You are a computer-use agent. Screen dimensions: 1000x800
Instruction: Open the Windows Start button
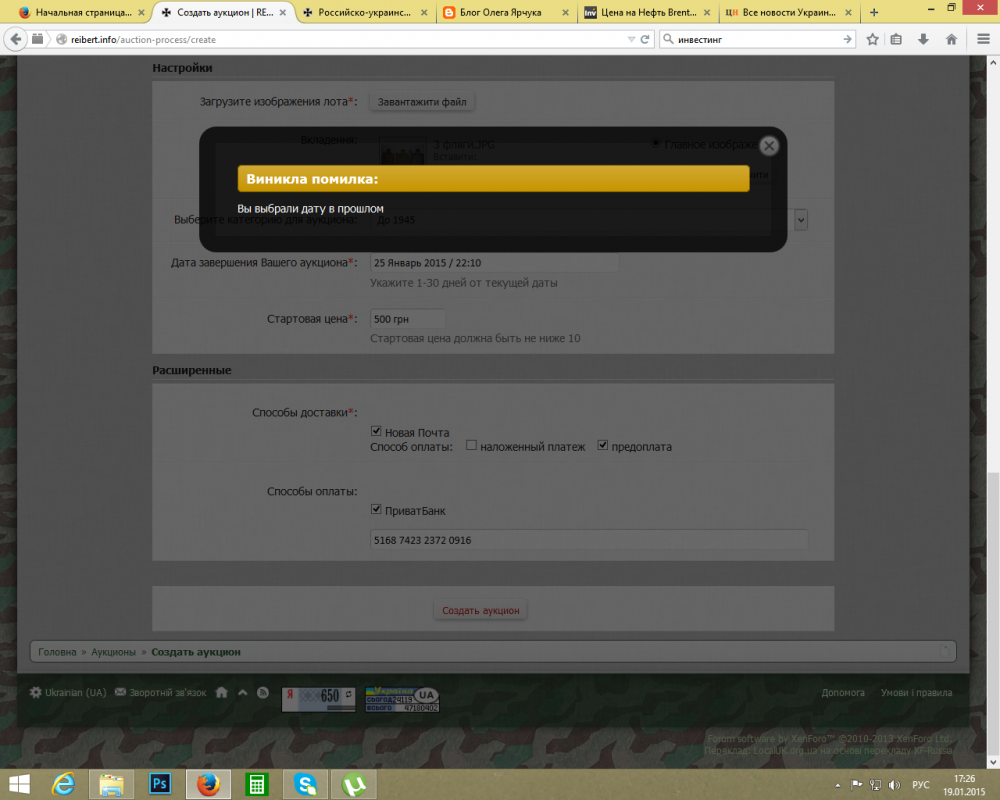tap(19, 785)
